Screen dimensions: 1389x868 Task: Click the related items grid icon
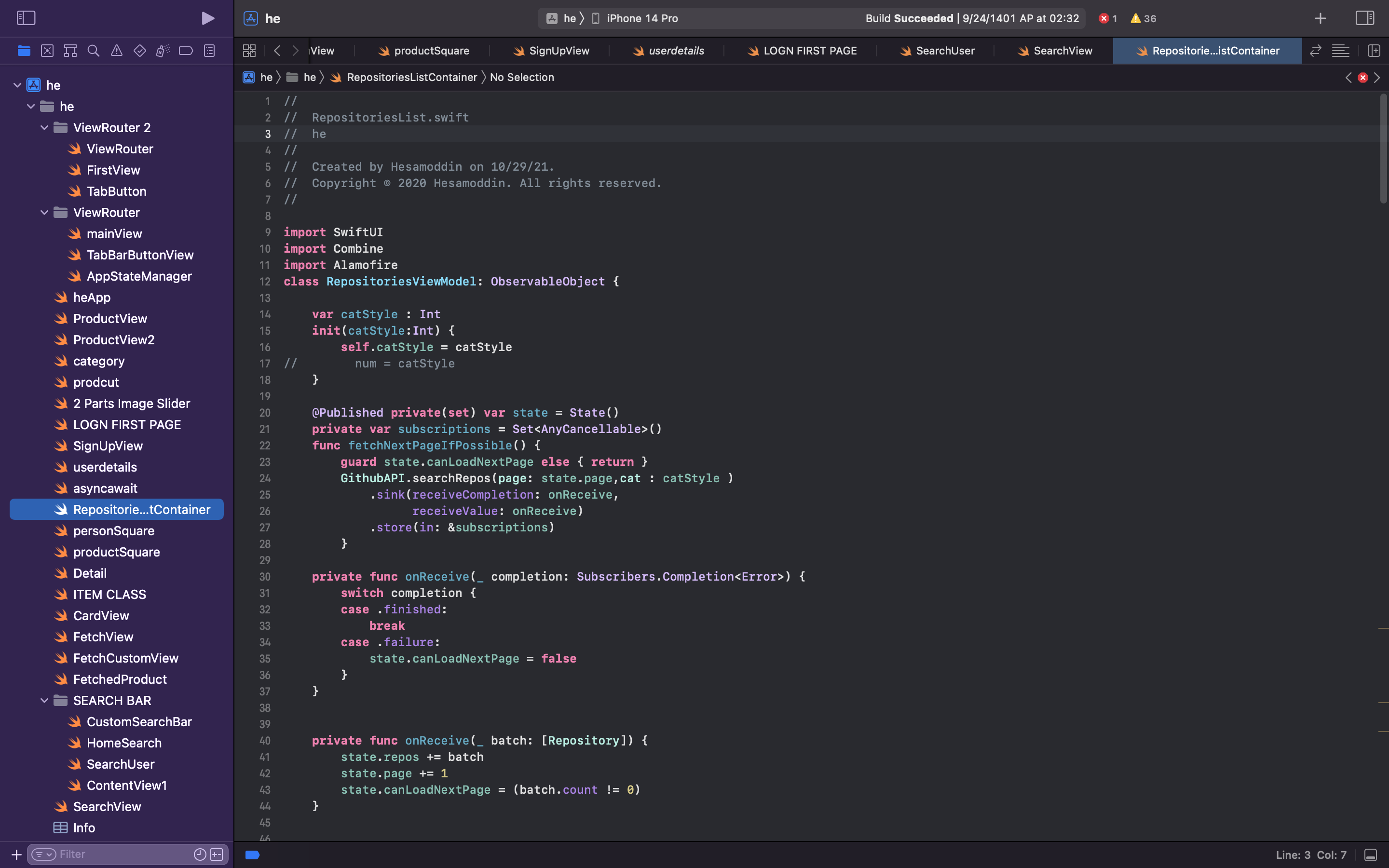(x=249, y=51)
